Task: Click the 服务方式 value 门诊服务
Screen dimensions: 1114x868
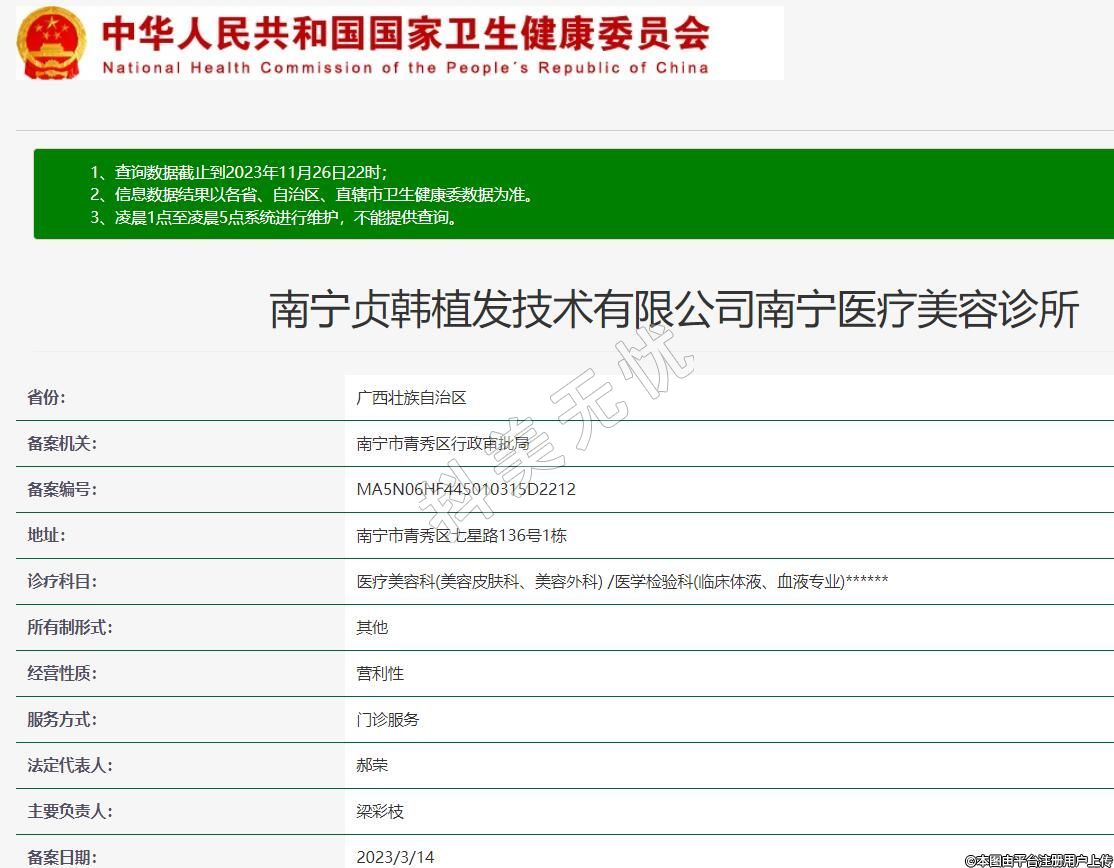Action: coord(388,720)
